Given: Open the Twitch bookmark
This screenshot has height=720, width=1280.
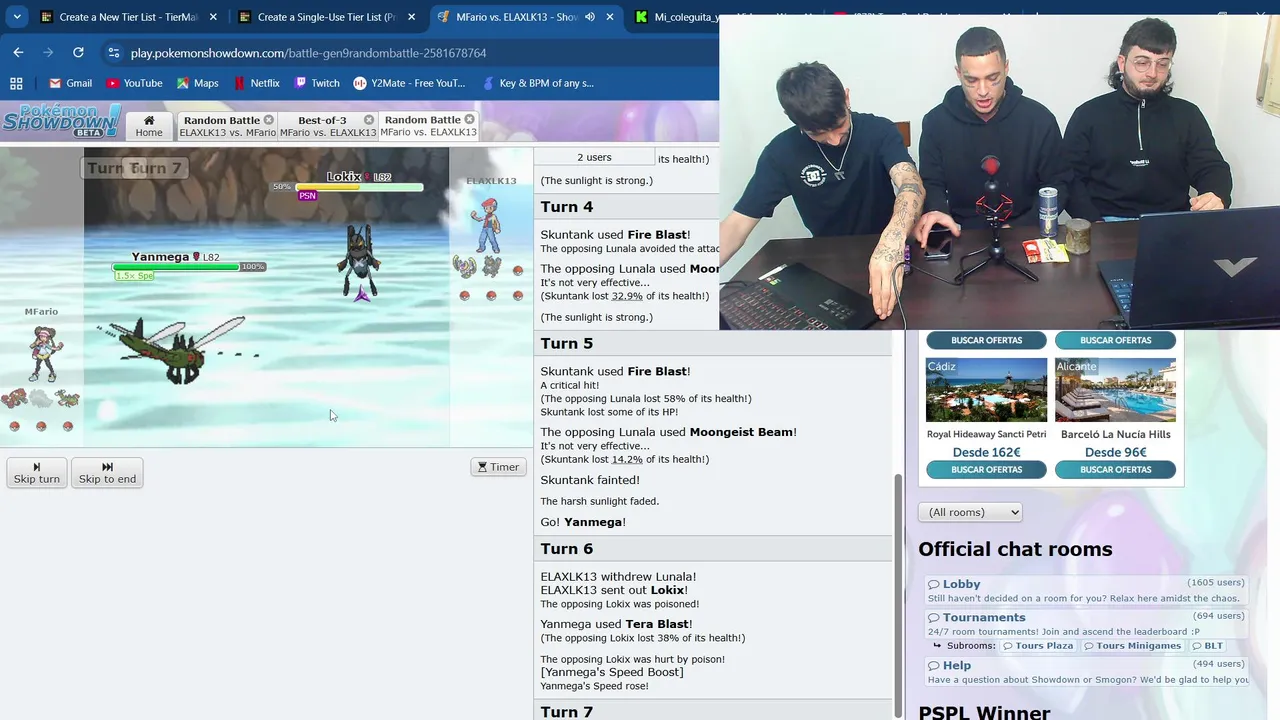Looking at the screenshot, I should tap(316, 83).
